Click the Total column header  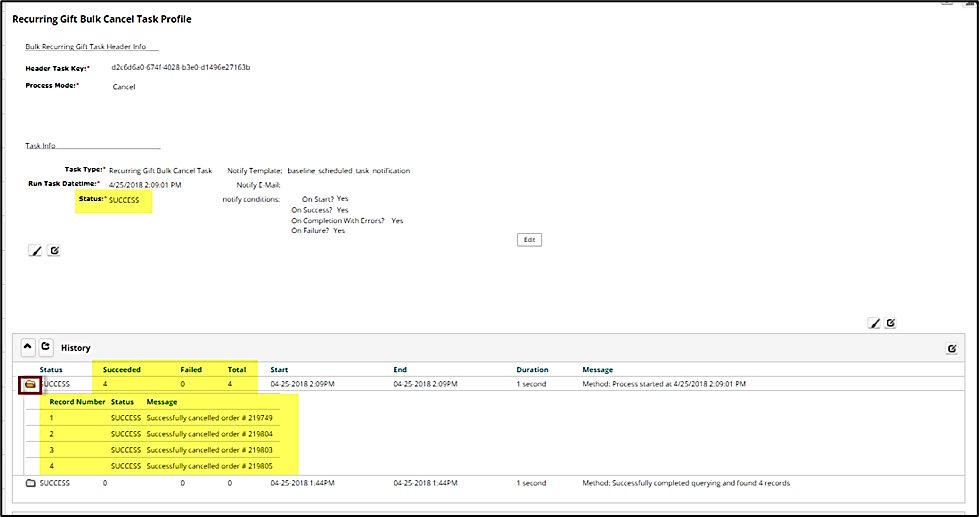coord(237,370)
